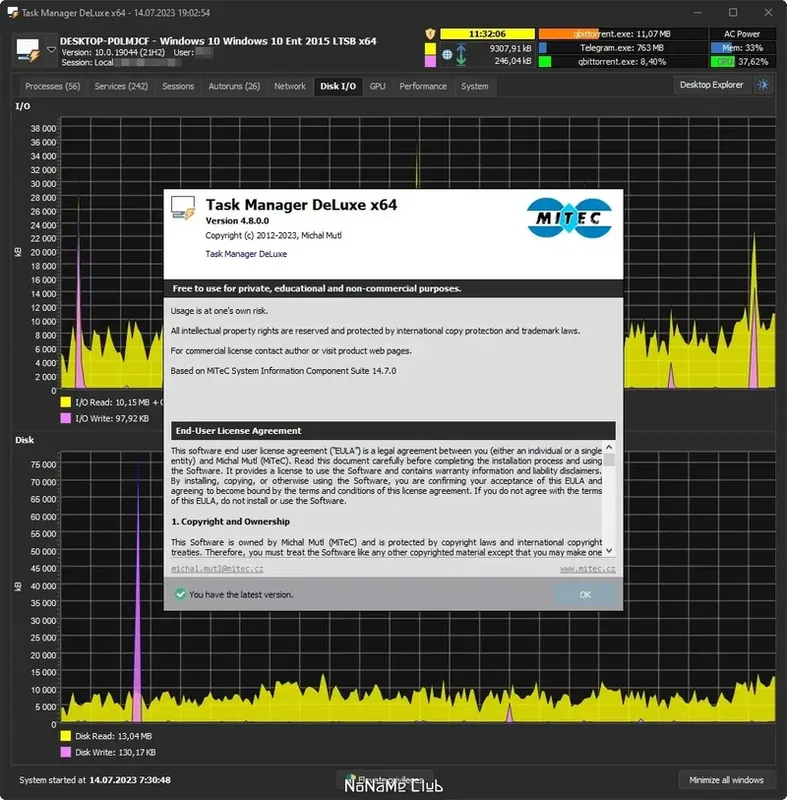Screen dimensions: 787x800
Task: Click the pink swatch beside 246,04 kB
Action: [430, 61]
